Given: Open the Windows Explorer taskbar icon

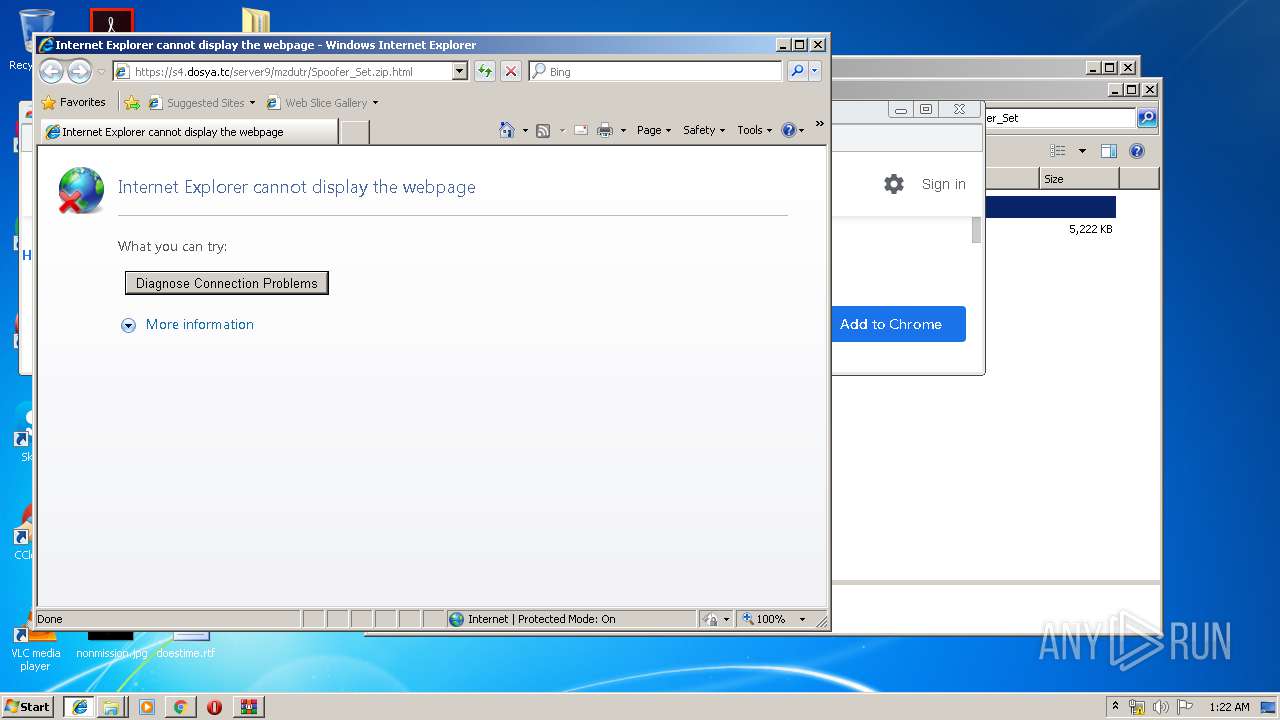Looking at the screenshot, I should click(111, 706).
